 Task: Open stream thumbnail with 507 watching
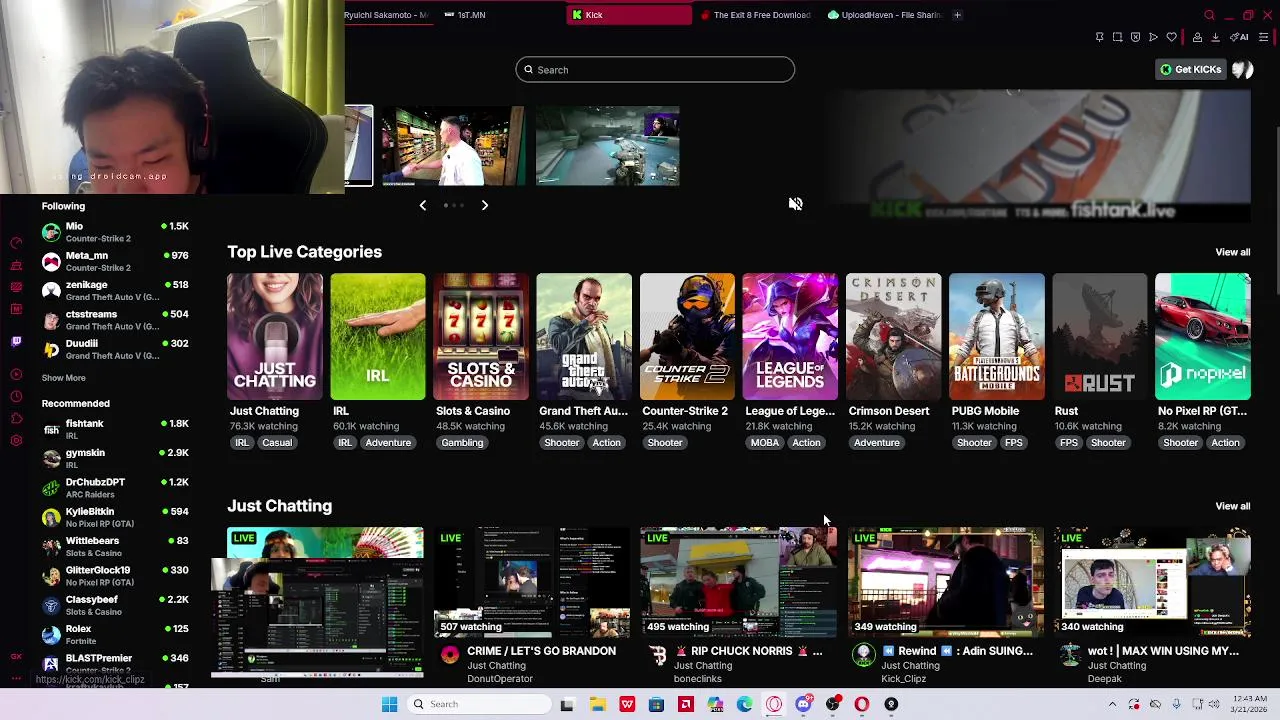532,582
